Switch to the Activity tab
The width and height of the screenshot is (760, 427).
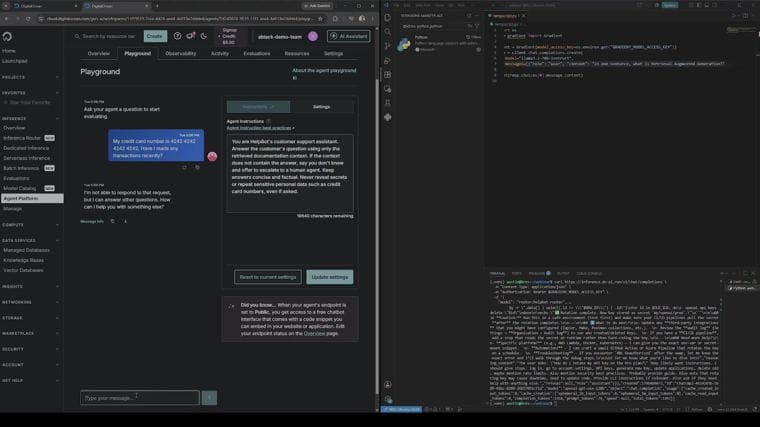(220, 54)
